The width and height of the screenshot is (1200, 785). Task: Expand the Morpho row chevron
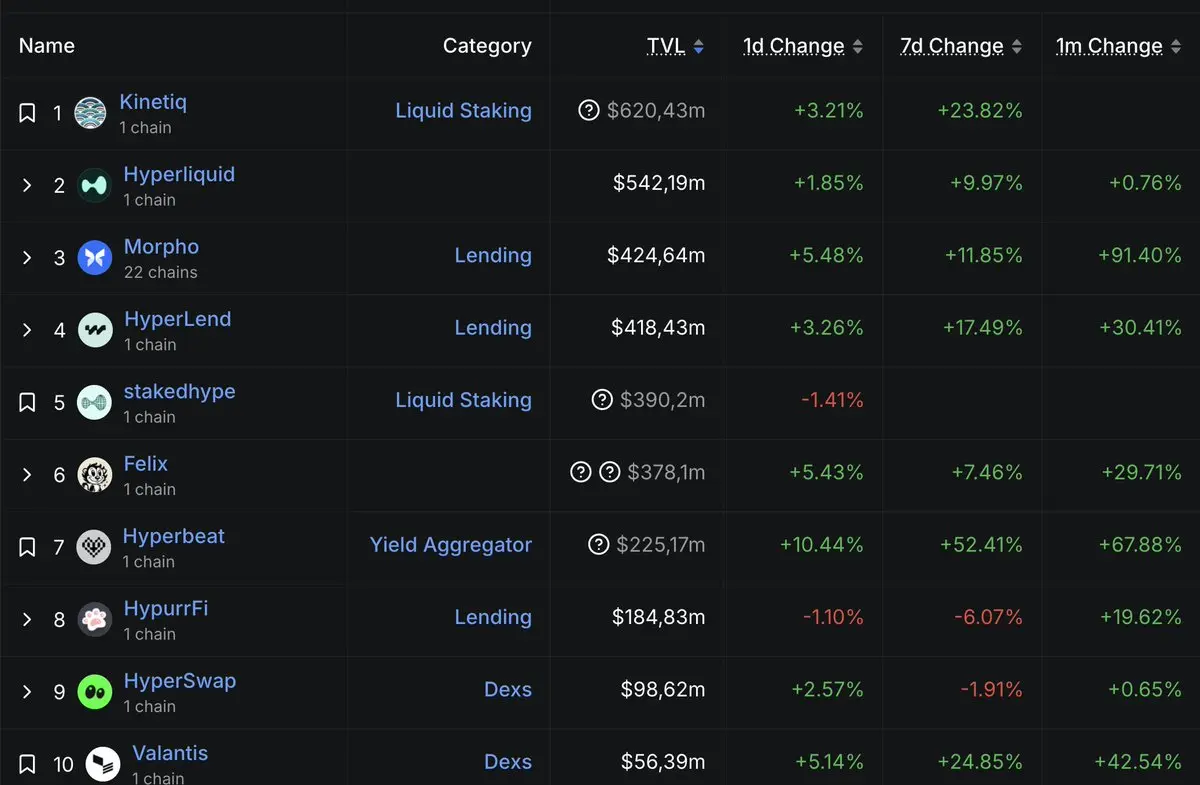[x=27, y=258]
